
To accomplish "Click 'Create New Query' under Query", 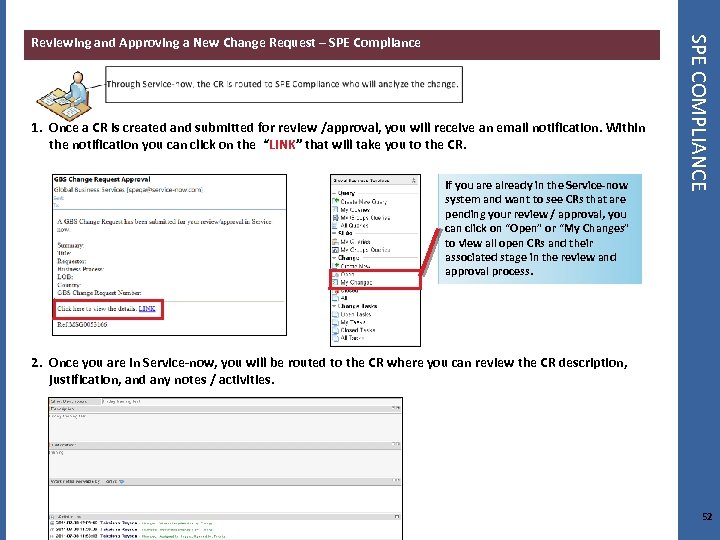I will click(x=364, y=202).
